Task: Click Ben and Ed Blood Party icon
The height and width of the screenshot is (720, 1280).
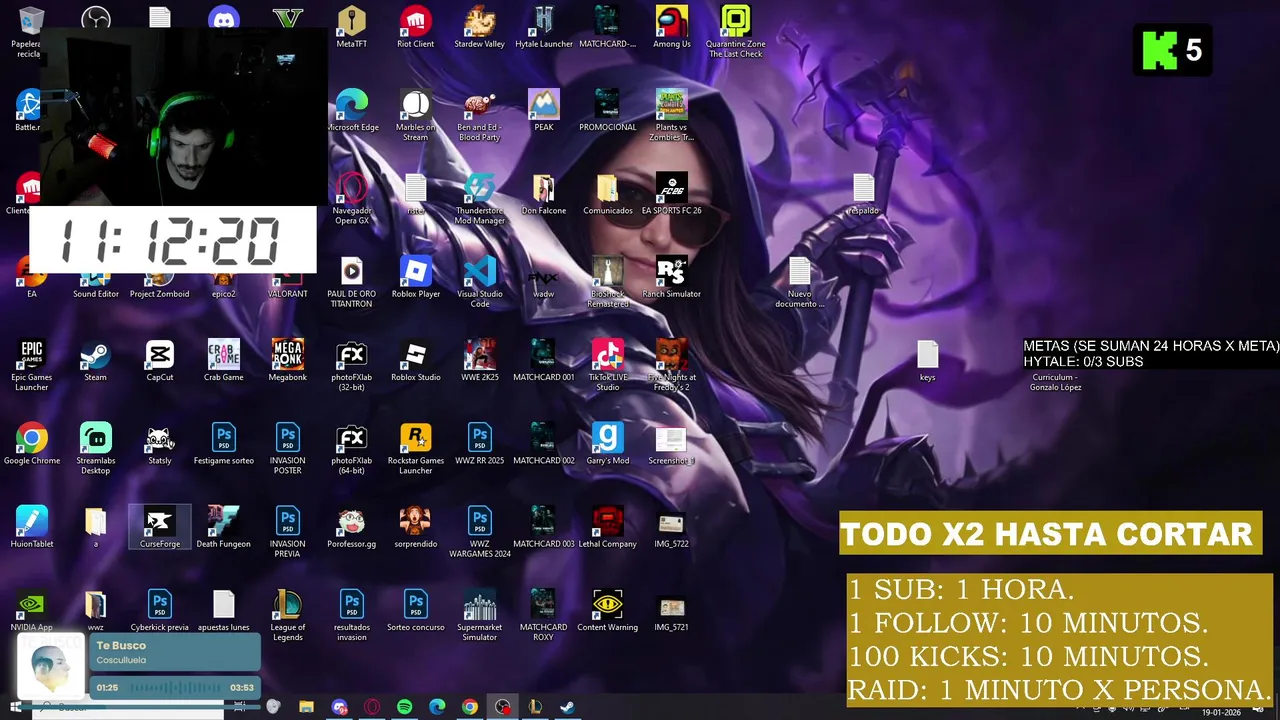Action: tap(479, 115)
